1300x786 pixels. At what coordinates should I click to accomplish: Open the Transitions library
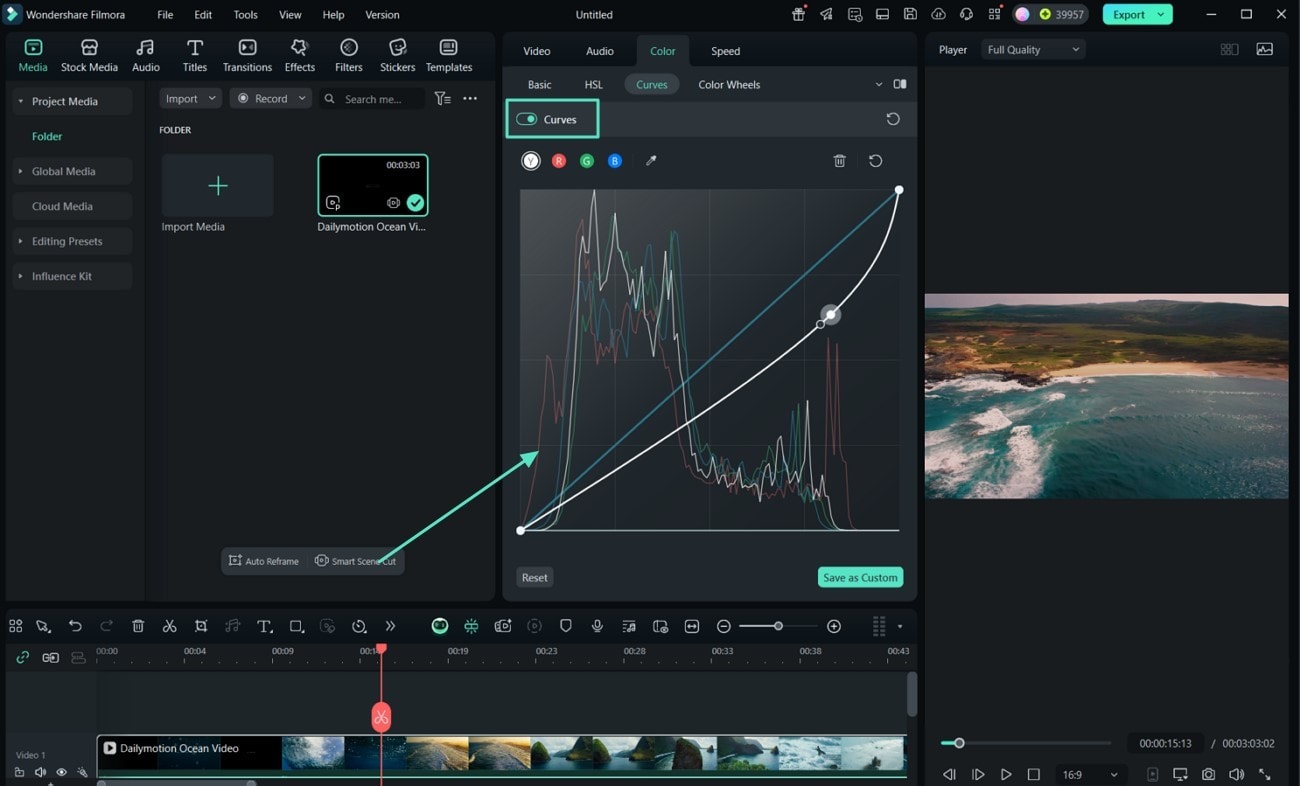[247, 56]
